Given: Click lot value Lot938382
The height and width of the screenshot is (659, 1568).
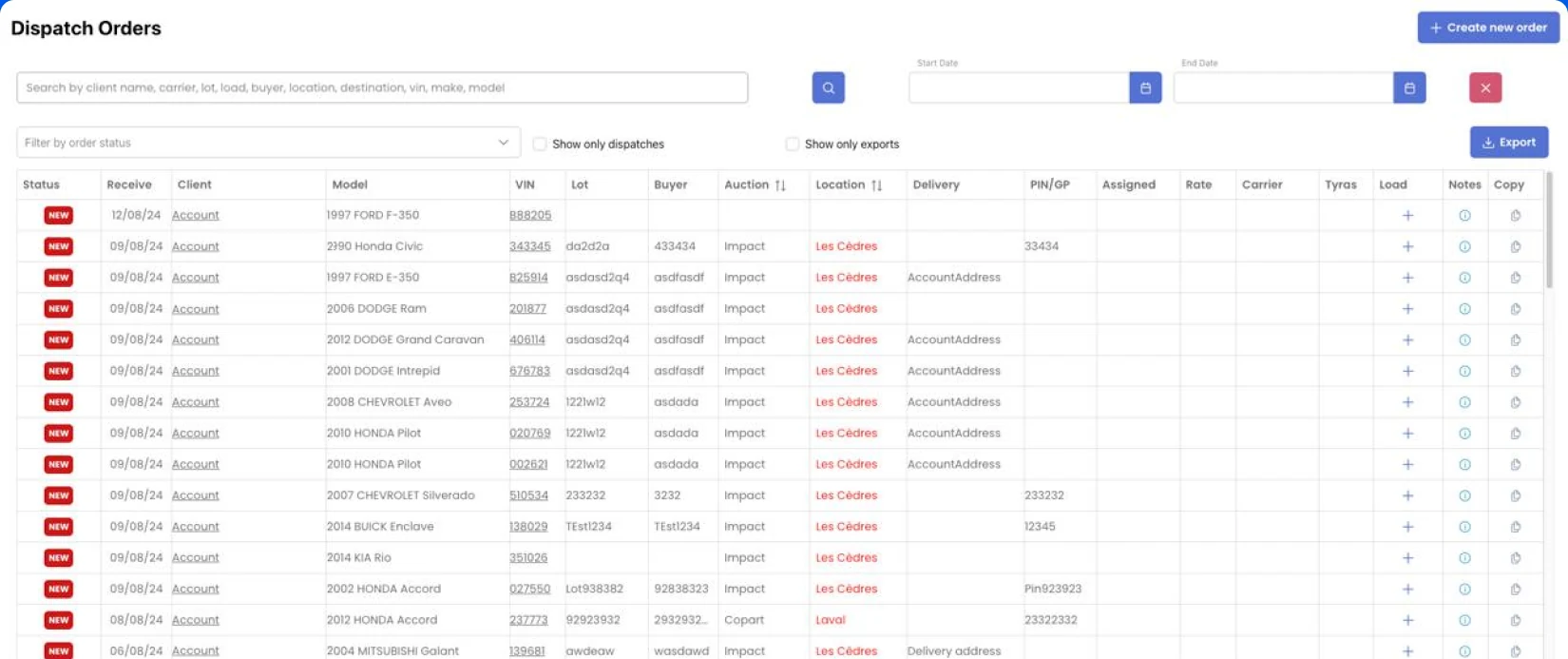Looking at the screenshot, I should (594, 590).
